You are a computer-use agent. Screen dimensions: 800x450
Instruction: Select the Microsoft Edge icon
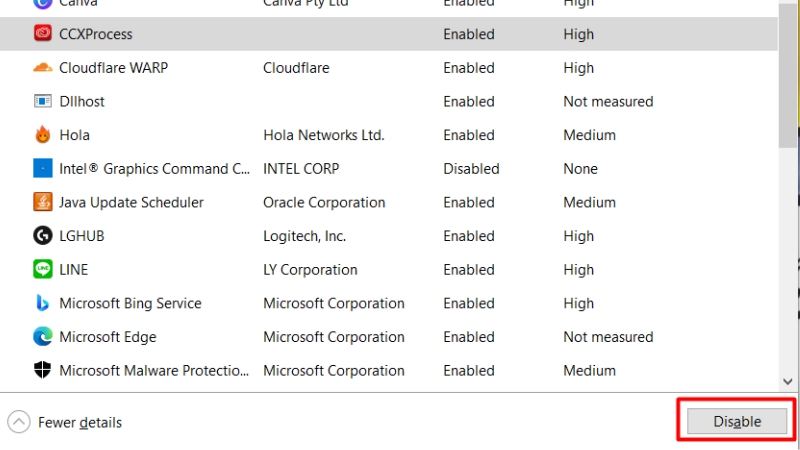(x=43, y=337)
